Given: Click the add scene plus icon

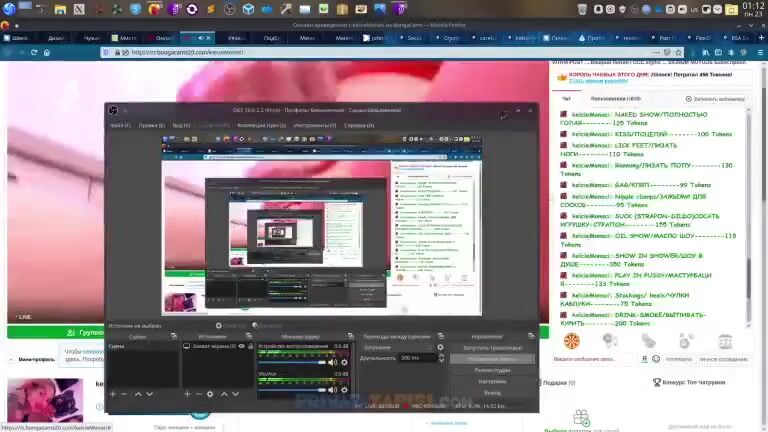Looking at the screenshot, I should [x=112, y=394].
